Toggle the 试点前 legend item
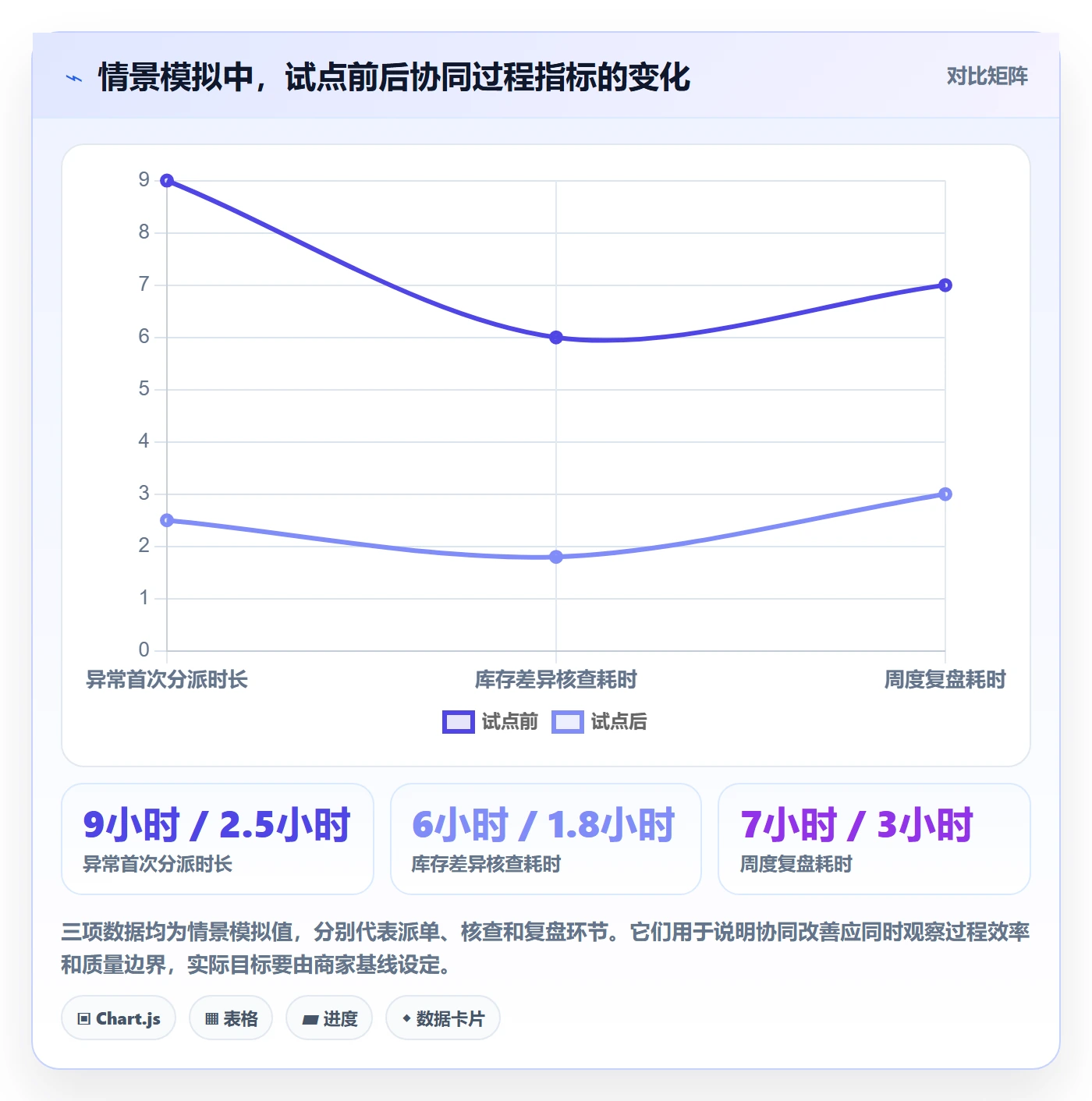1092x1101 pixels. pyautogui.click(x=491, y=722)
